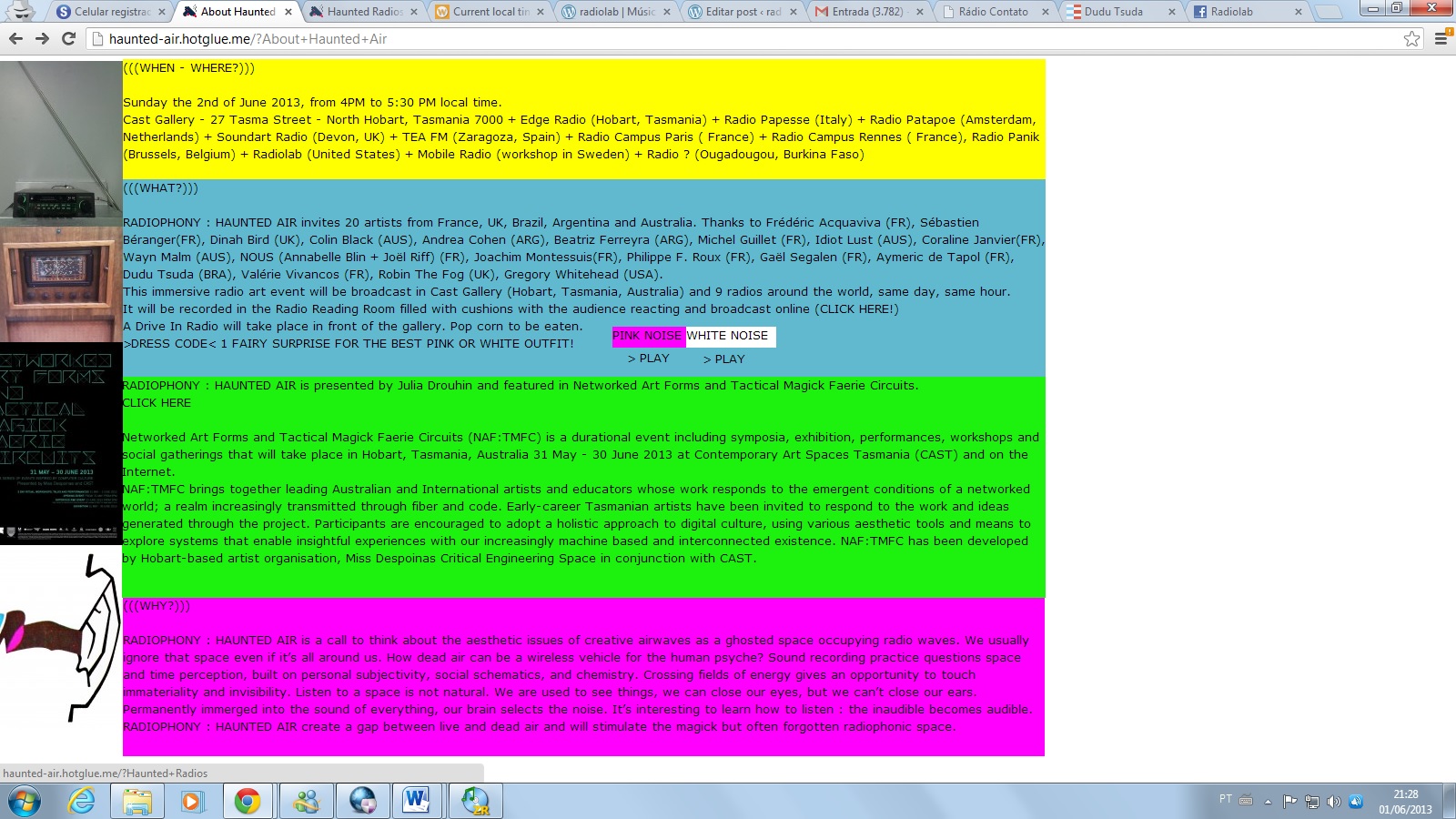Click the browser forward arrow

coord(42,39)
